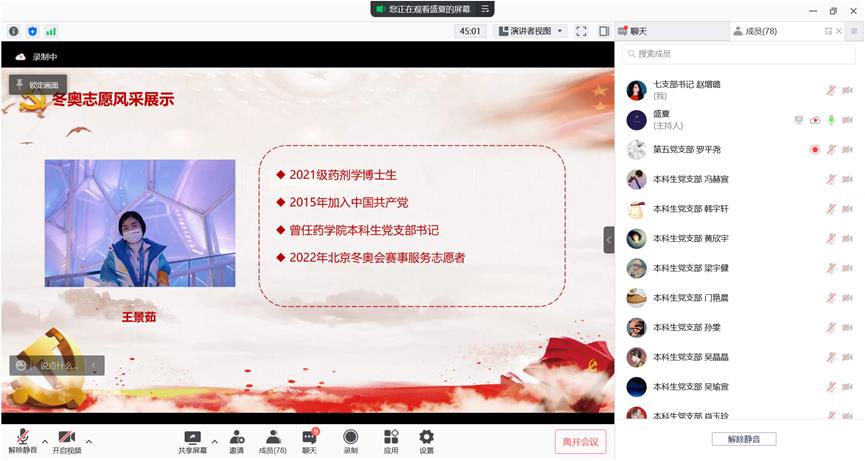Toggle microphone icon for host 盛夏
865x461 pixels.
[831, 120]
